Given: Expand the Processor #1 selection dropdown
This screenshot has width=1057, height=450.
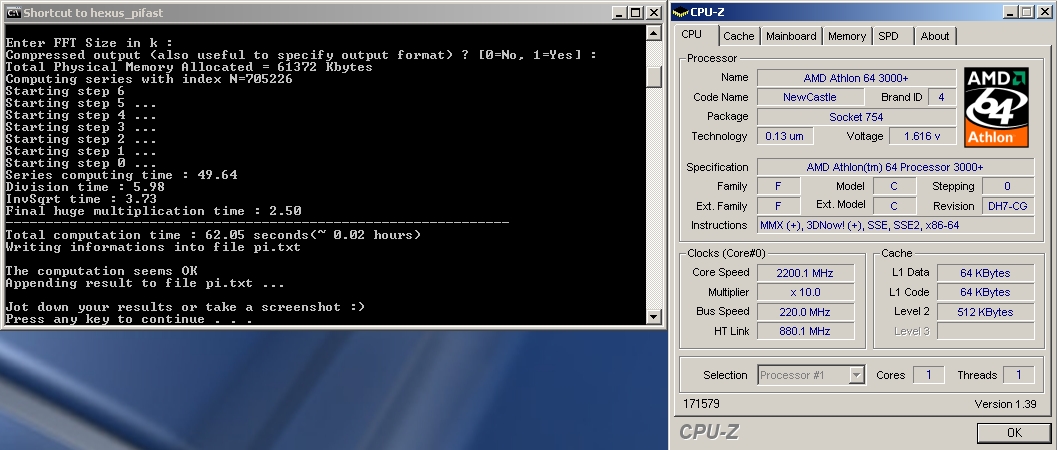Looking at the screenshot, I should [x=856, y=375].
